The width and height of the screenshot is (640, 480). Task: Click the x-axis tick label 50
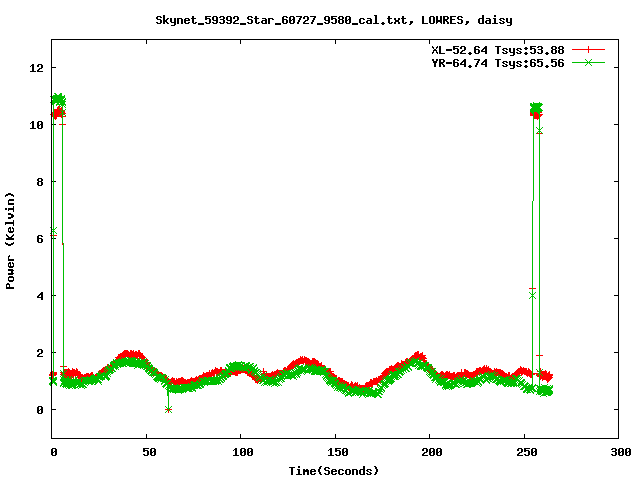click(149, 452)
